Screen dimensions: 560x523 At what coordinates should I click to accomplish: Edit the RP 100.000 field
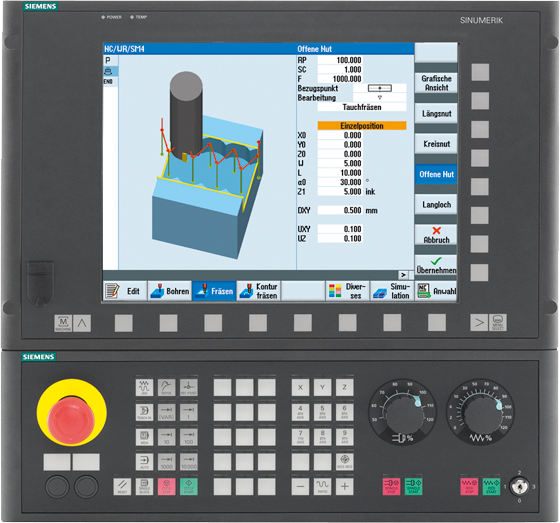pos(340,60)
